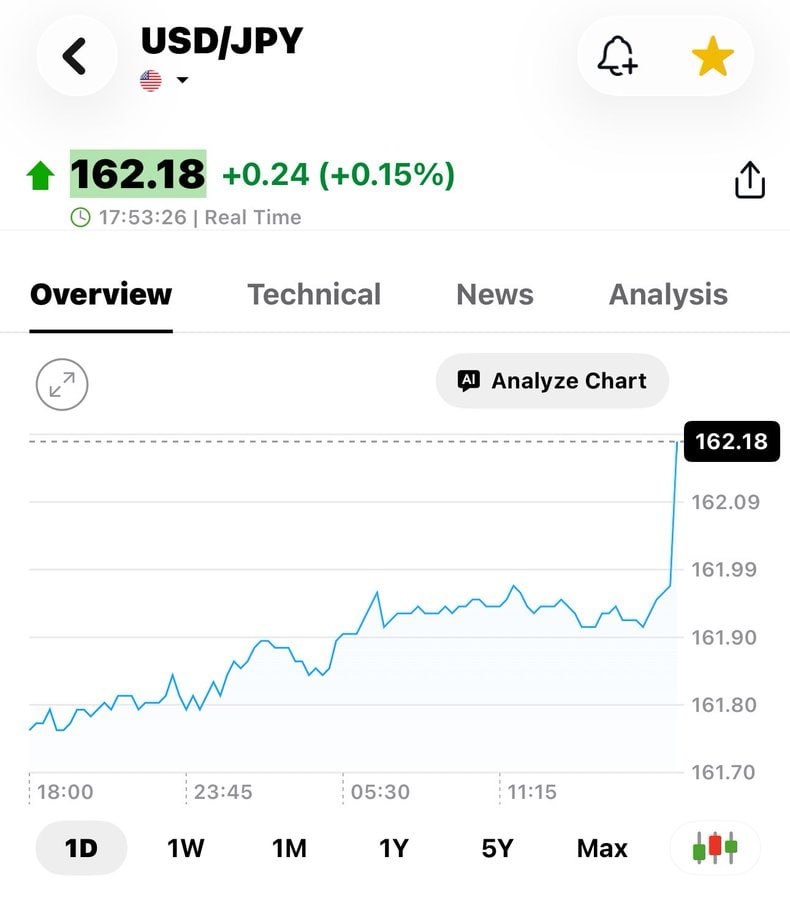790x900 pixels.
Task: Add a price alert with bell icon
Action: (618, 56)
